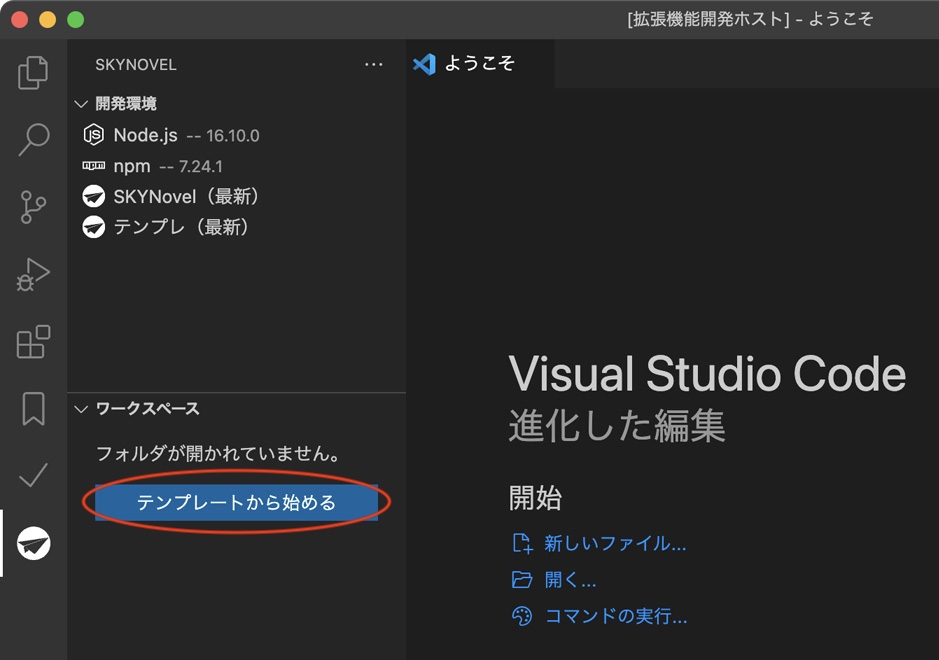Click the Node.js hexagon icon
939x660 pixels.
coord(93,135)
